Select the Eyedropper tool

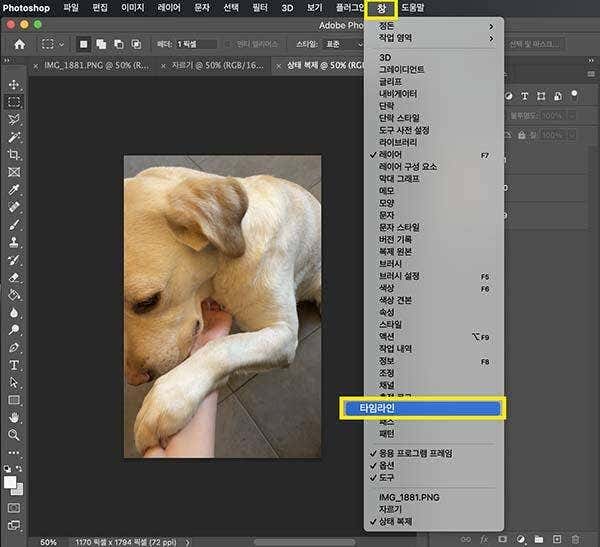pyautogui.click(x=14, y=189)
